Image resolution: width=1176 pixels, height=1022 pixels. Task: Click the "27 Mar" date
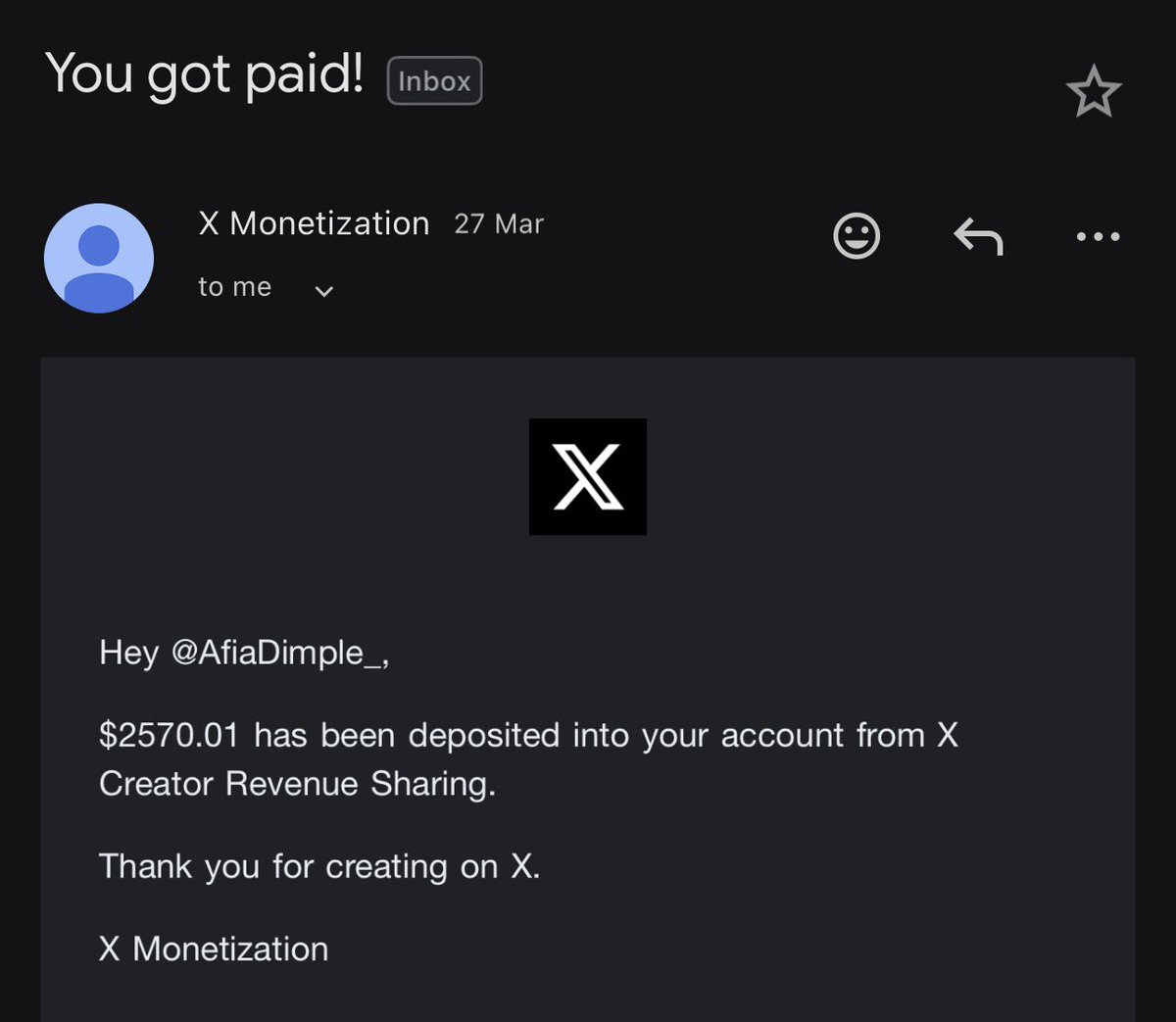click(x=499, y=224)
